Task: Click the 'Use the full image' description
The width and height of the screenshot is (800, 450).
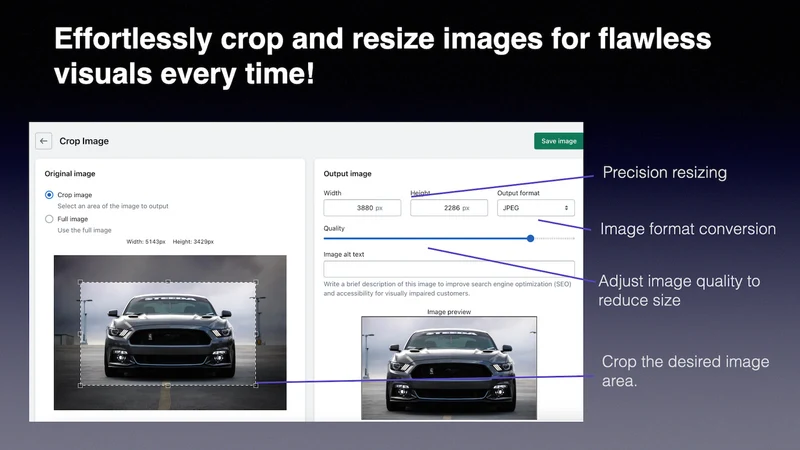Action: [x=84, y=230]
